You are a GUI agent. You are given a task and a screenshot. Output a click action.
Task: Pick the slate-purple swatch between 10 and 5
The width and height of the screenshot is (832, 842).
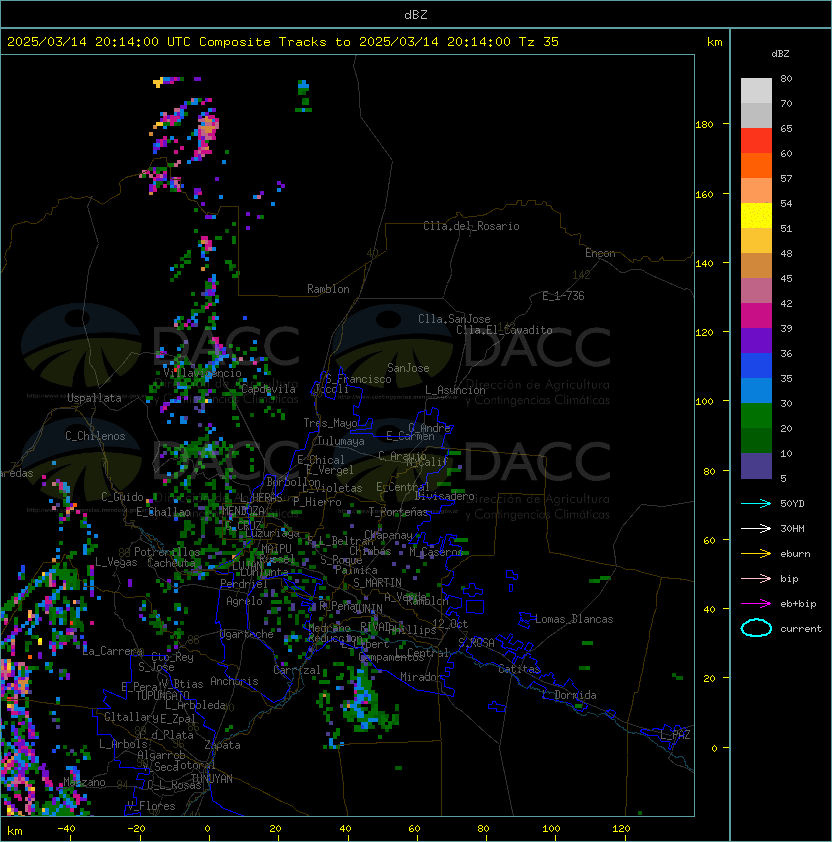point(756,466)
